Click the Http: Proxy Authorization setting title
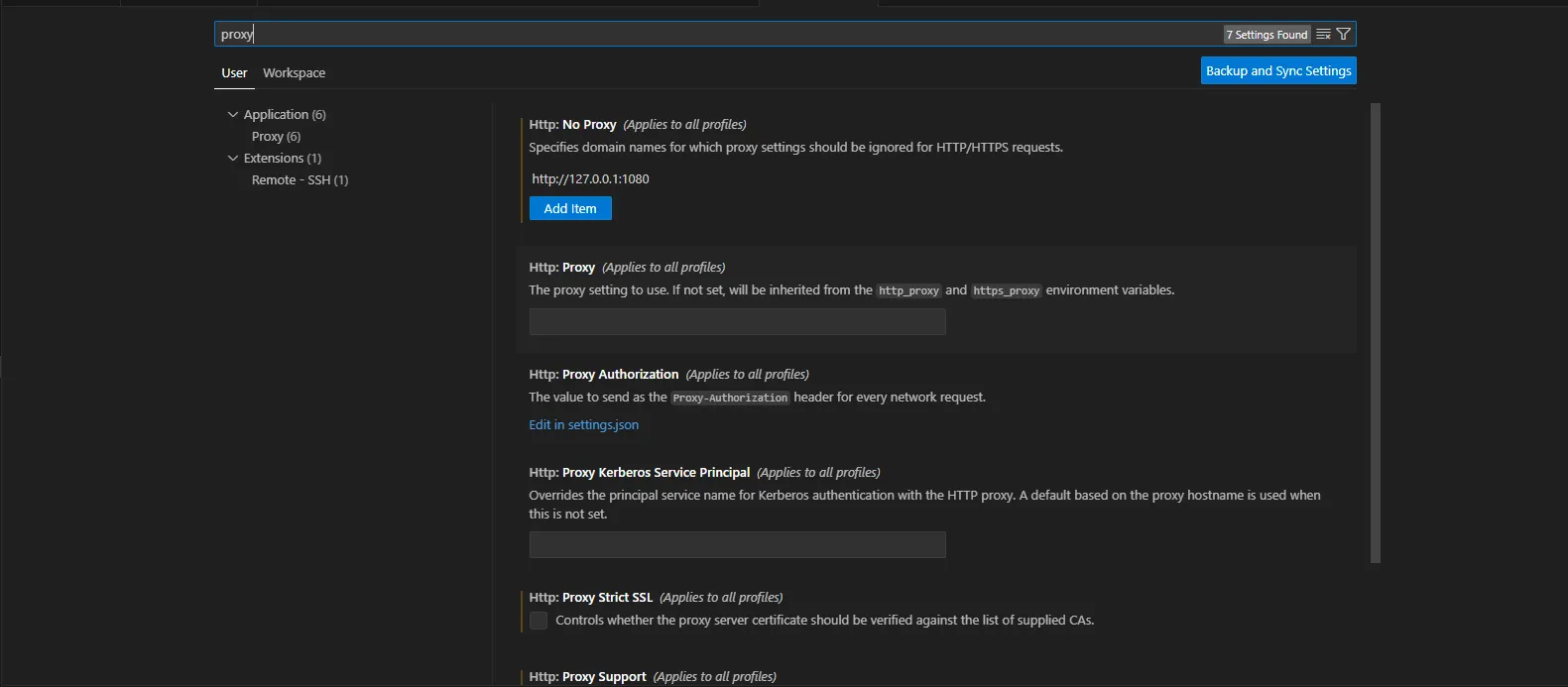The height and width of the screenshot is (687, 1568). [603, 375]
